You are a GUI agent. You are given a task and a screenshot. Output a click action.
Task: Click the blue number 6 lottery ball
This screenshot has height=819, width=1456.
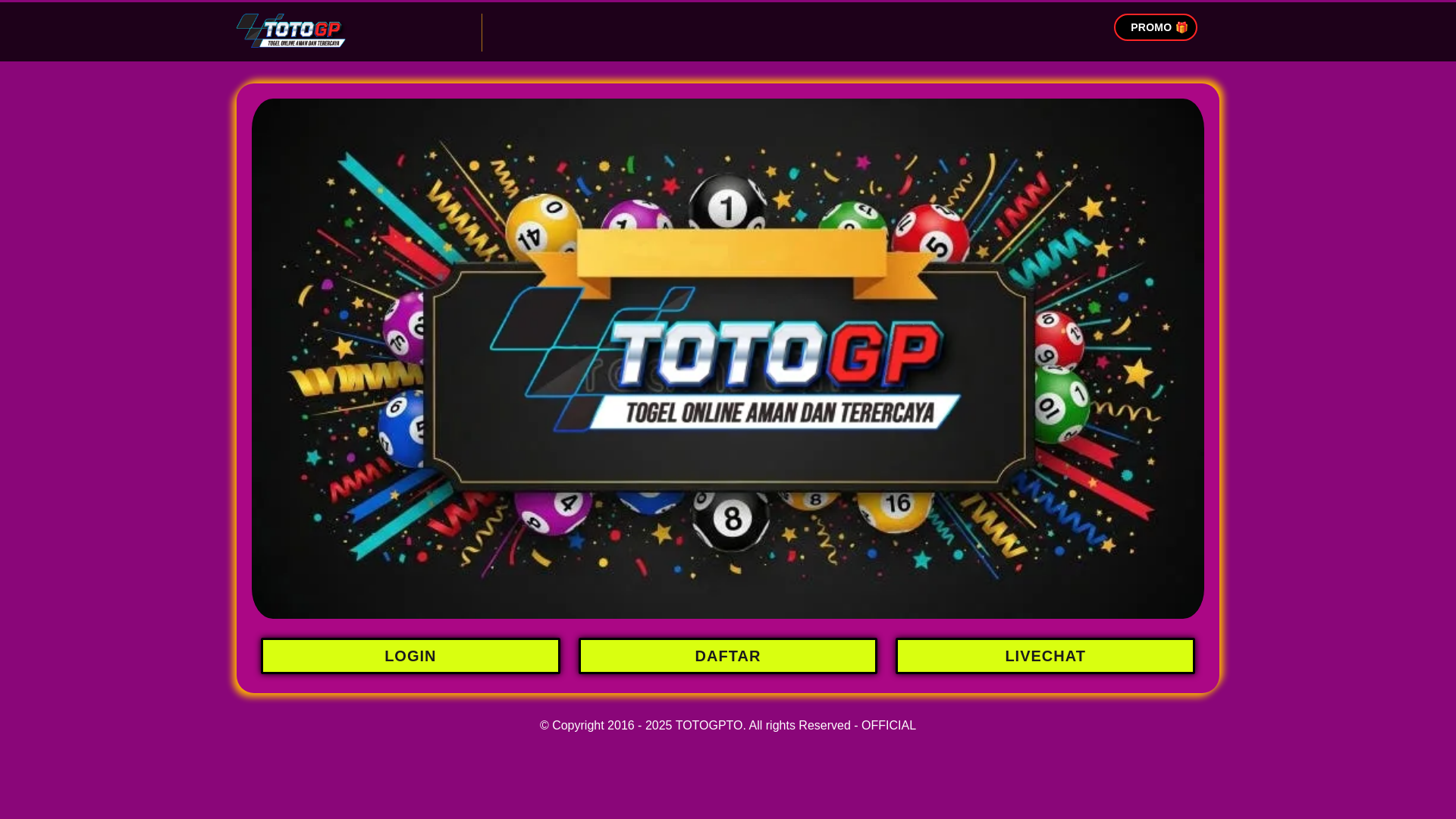(x=403, y=429)
